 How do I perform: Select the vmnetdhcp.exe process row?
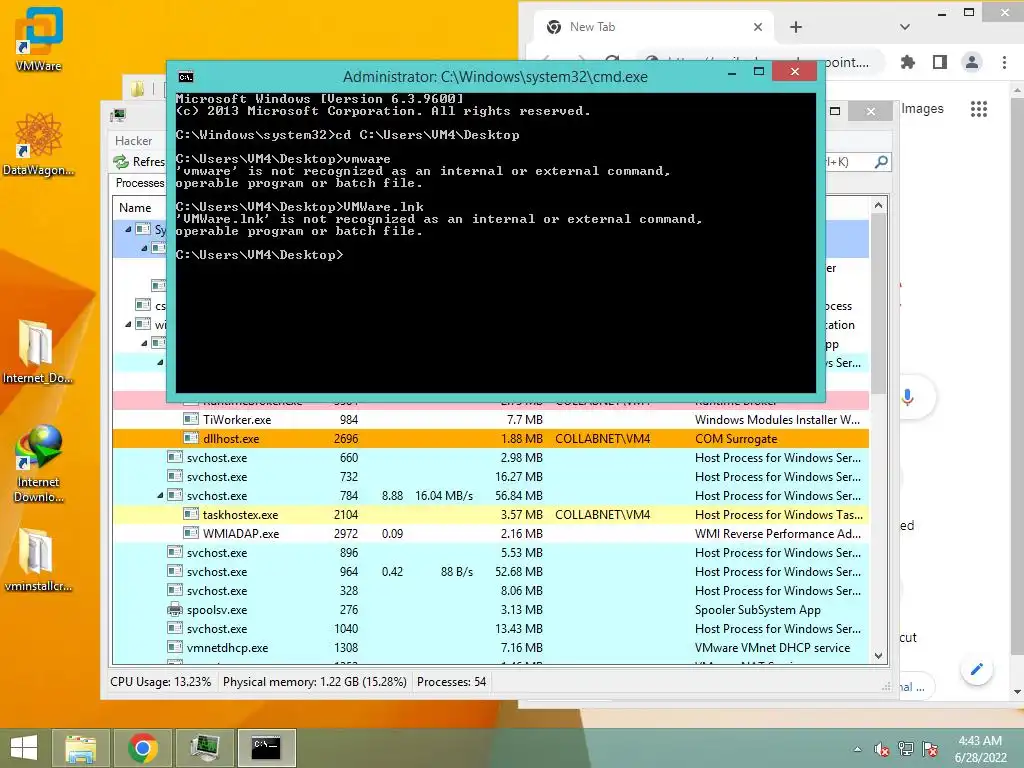(x=490, y=648)
